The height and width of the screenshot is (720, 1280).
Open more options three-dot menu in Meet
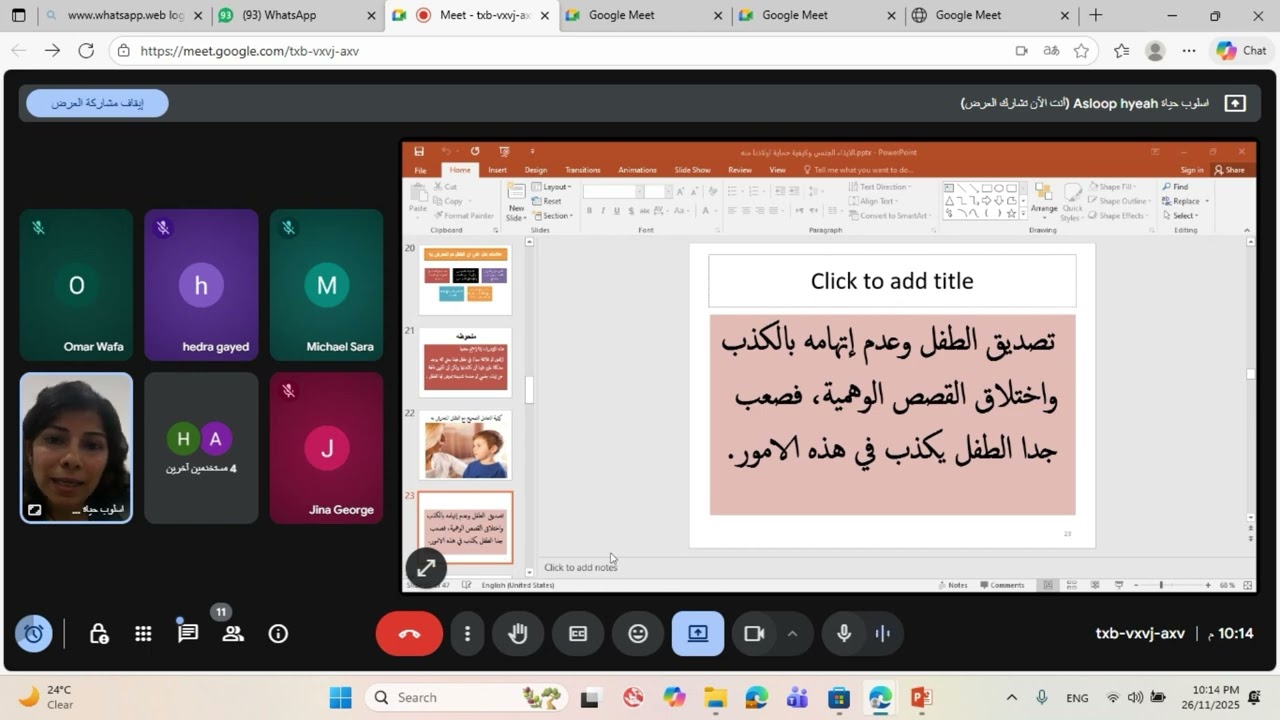click(x=467, y=634)
